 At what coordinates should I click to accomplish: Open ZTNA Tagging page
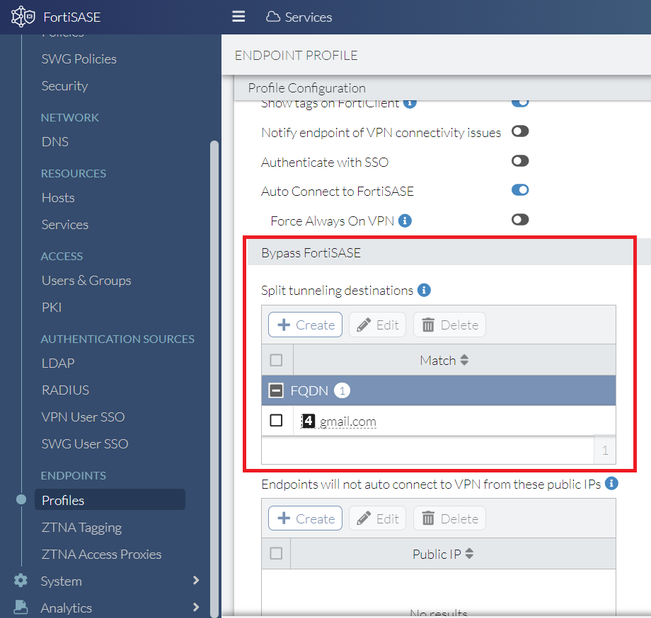(81, 528)
